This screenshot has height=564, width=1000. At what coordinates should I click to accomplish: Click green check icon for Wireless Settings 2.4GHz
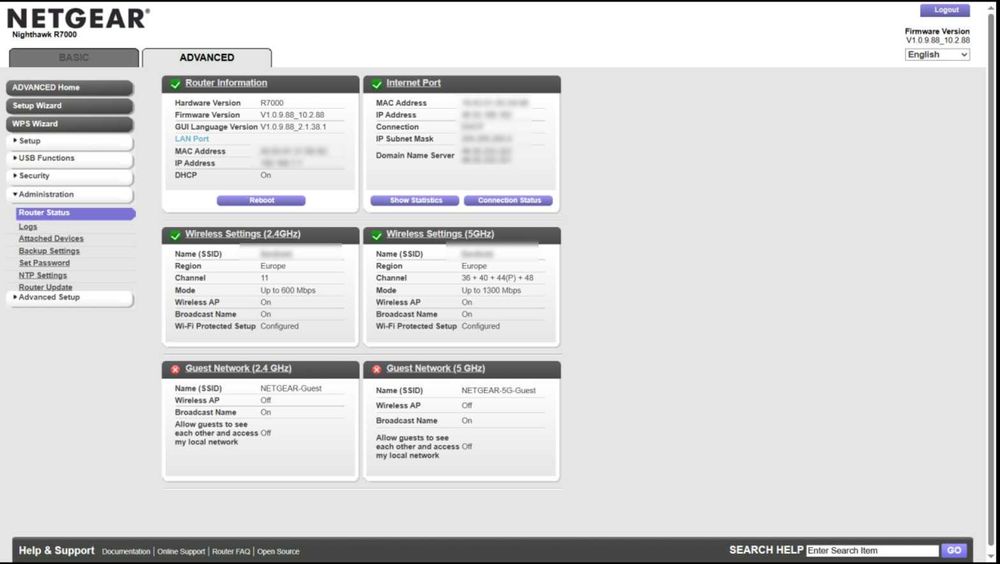175,235
